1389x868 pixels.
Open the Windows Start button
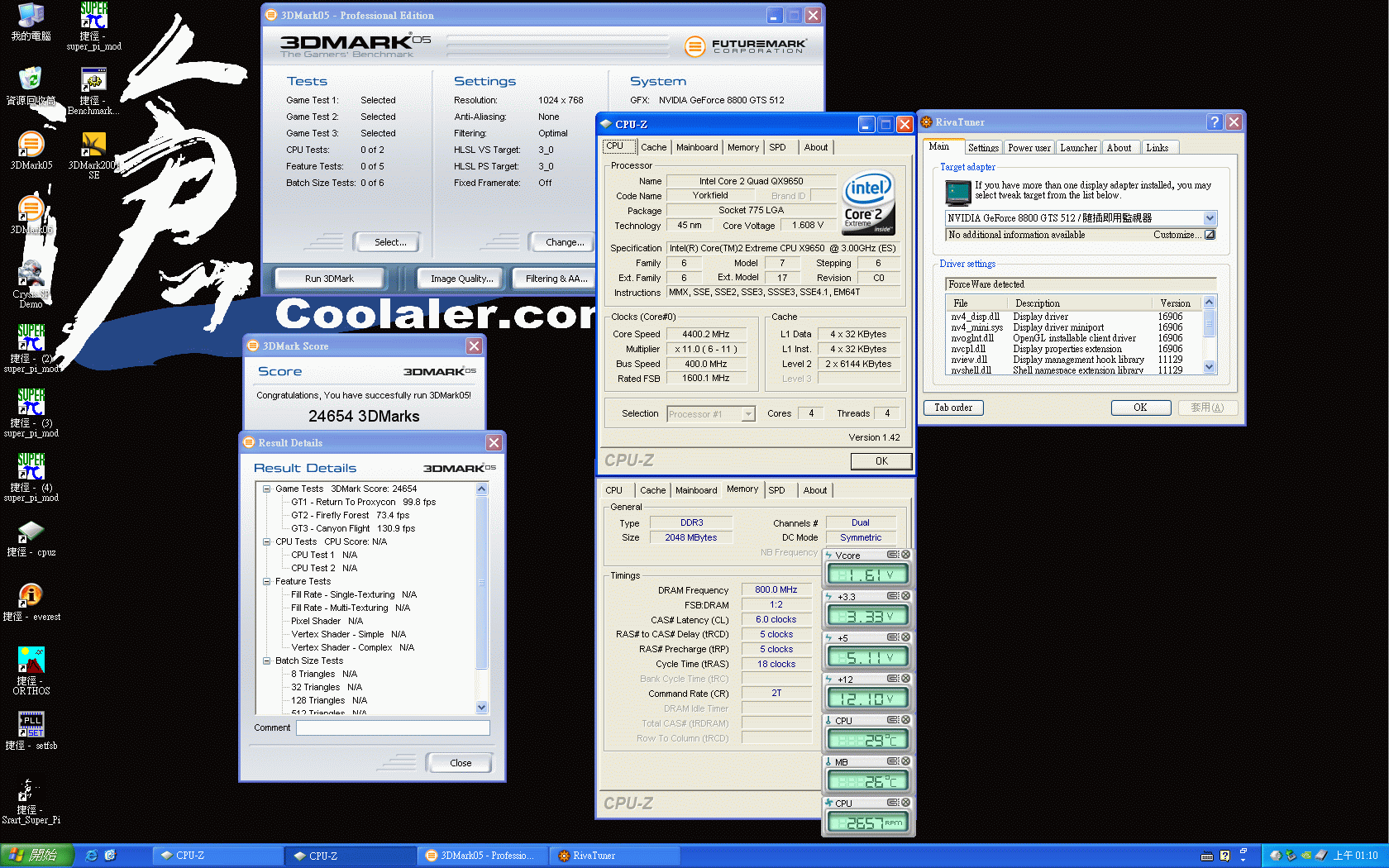[x=36, y=856]
